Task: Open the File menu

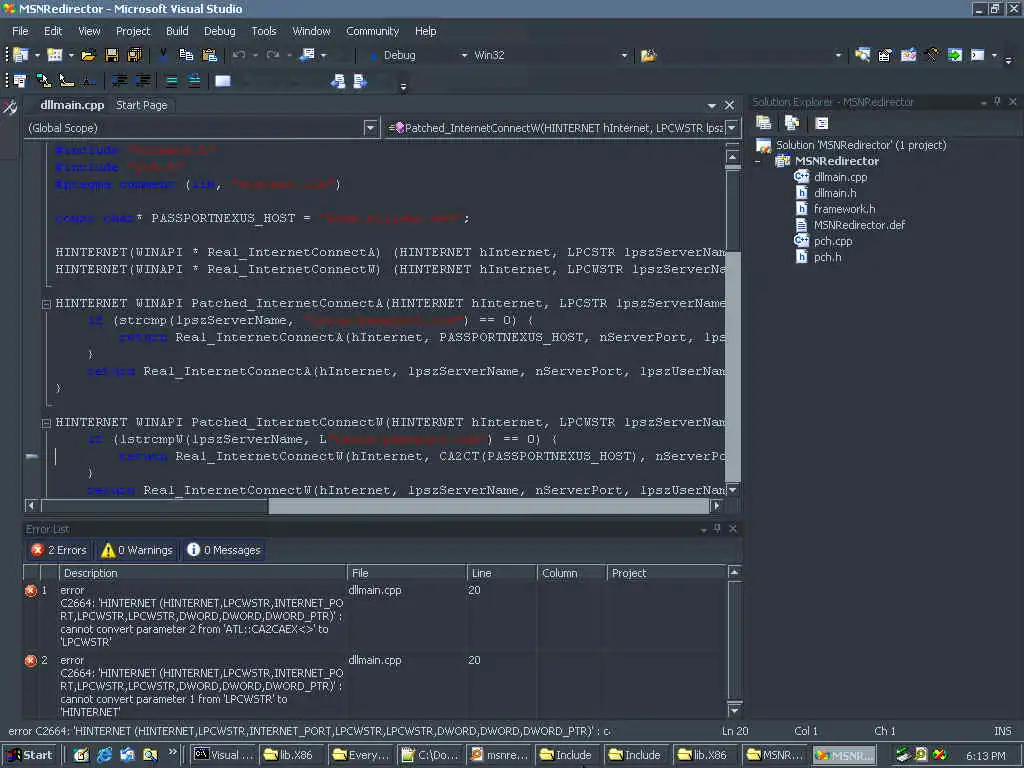Action: click(20, 31)
